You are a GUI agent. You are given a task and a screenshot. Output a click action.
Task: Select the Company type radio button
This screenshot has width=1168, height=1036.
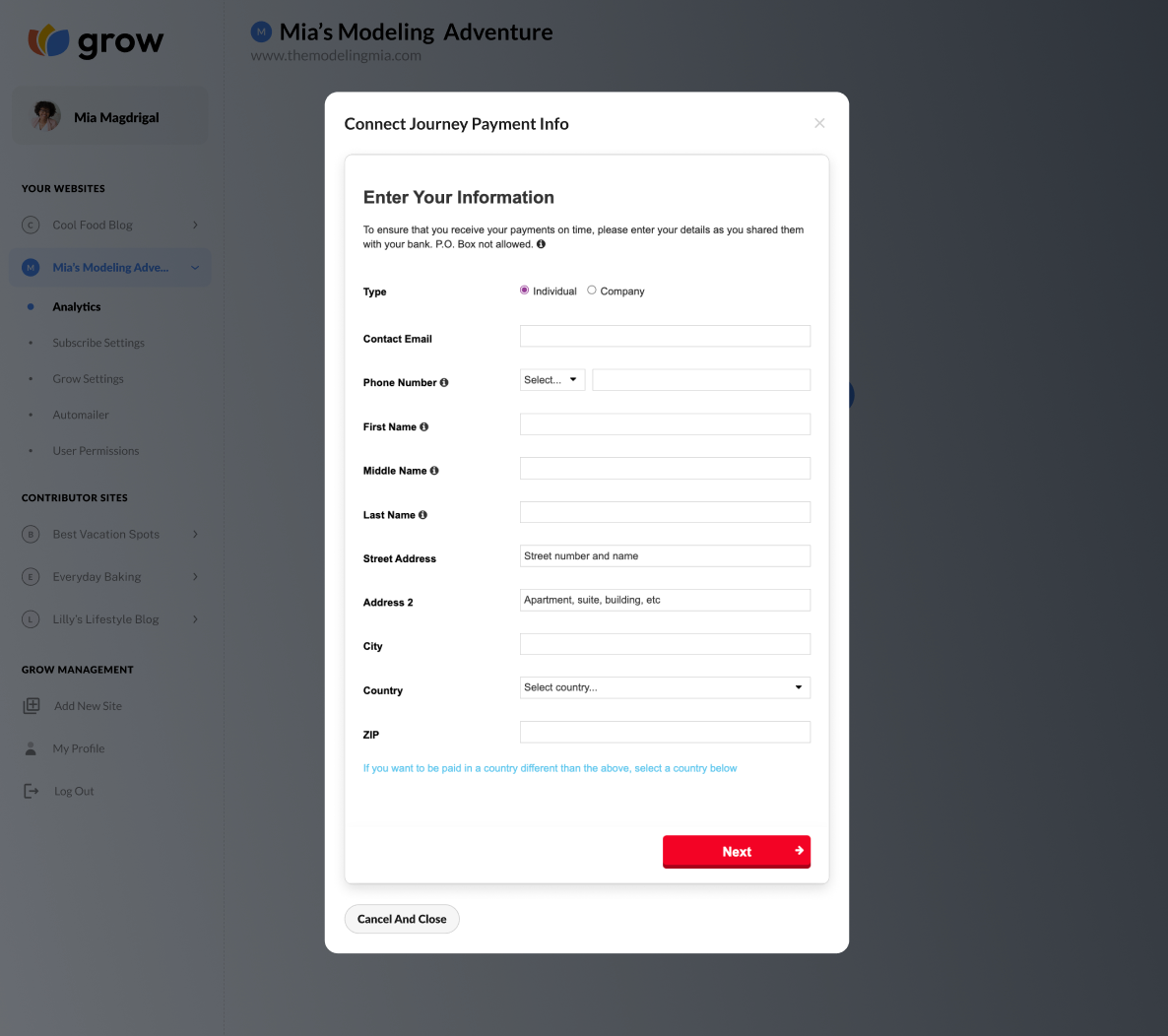tap(592, 291)
